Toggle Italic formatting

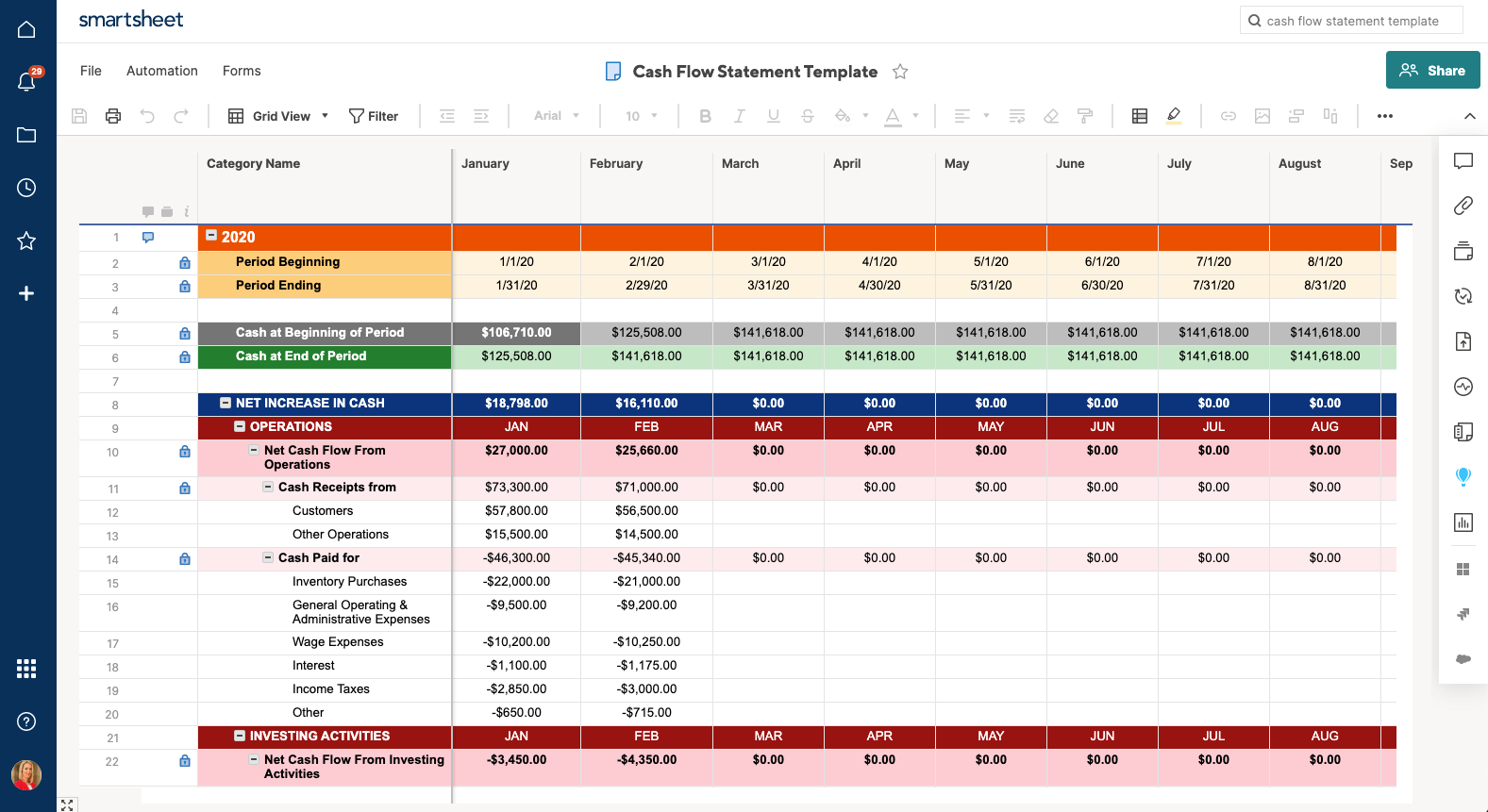tap(739, 116)
